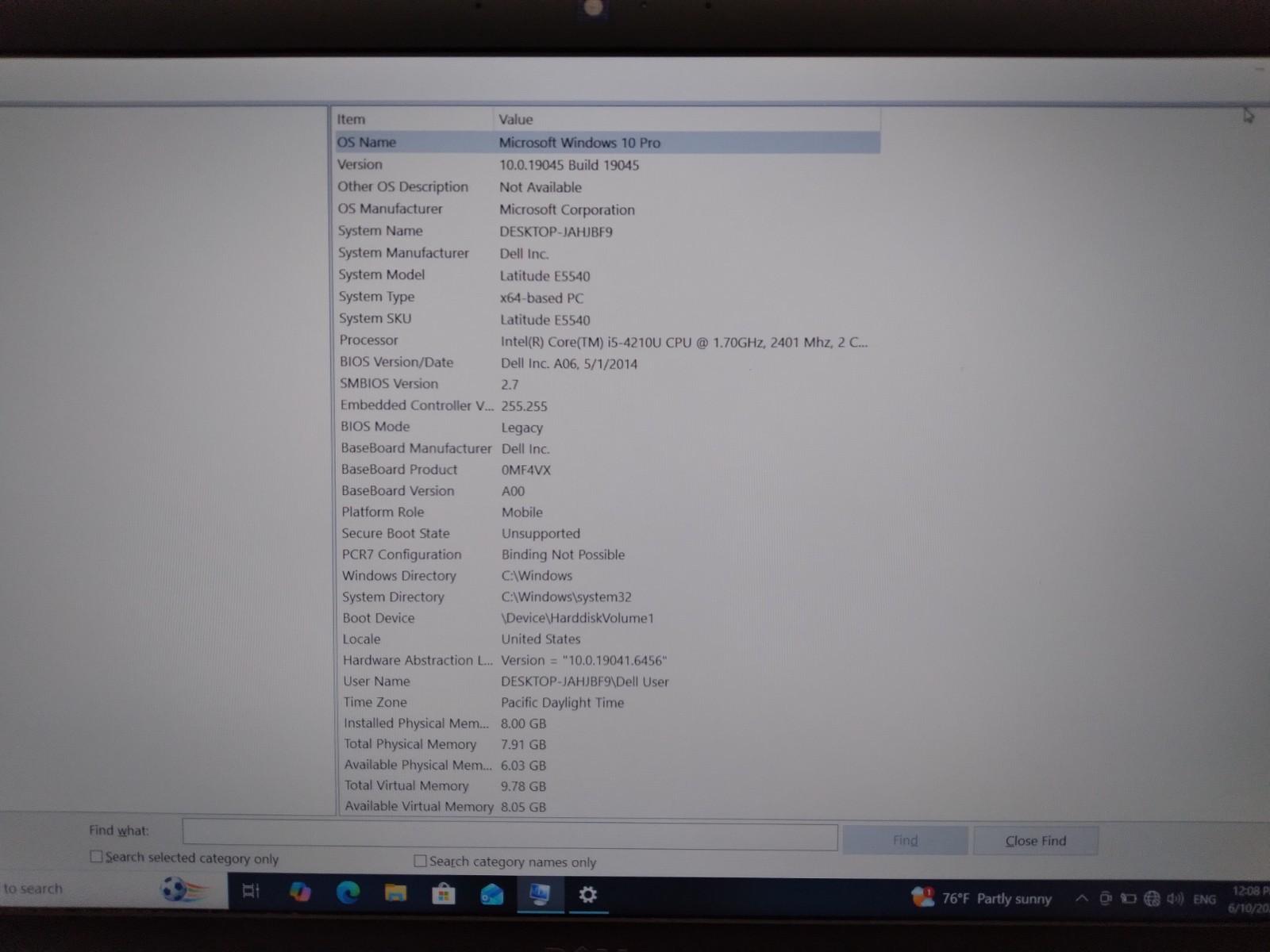Open the Settings gear in taskbar
The width and height of the screenshot is (1270, 952).
coord(588,895)
